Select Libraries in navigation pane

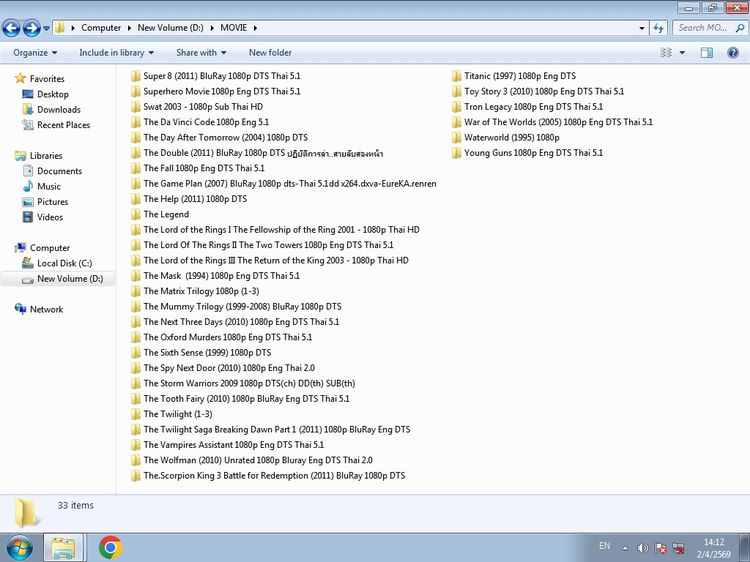pyautogui.click(x=46, y=155)
